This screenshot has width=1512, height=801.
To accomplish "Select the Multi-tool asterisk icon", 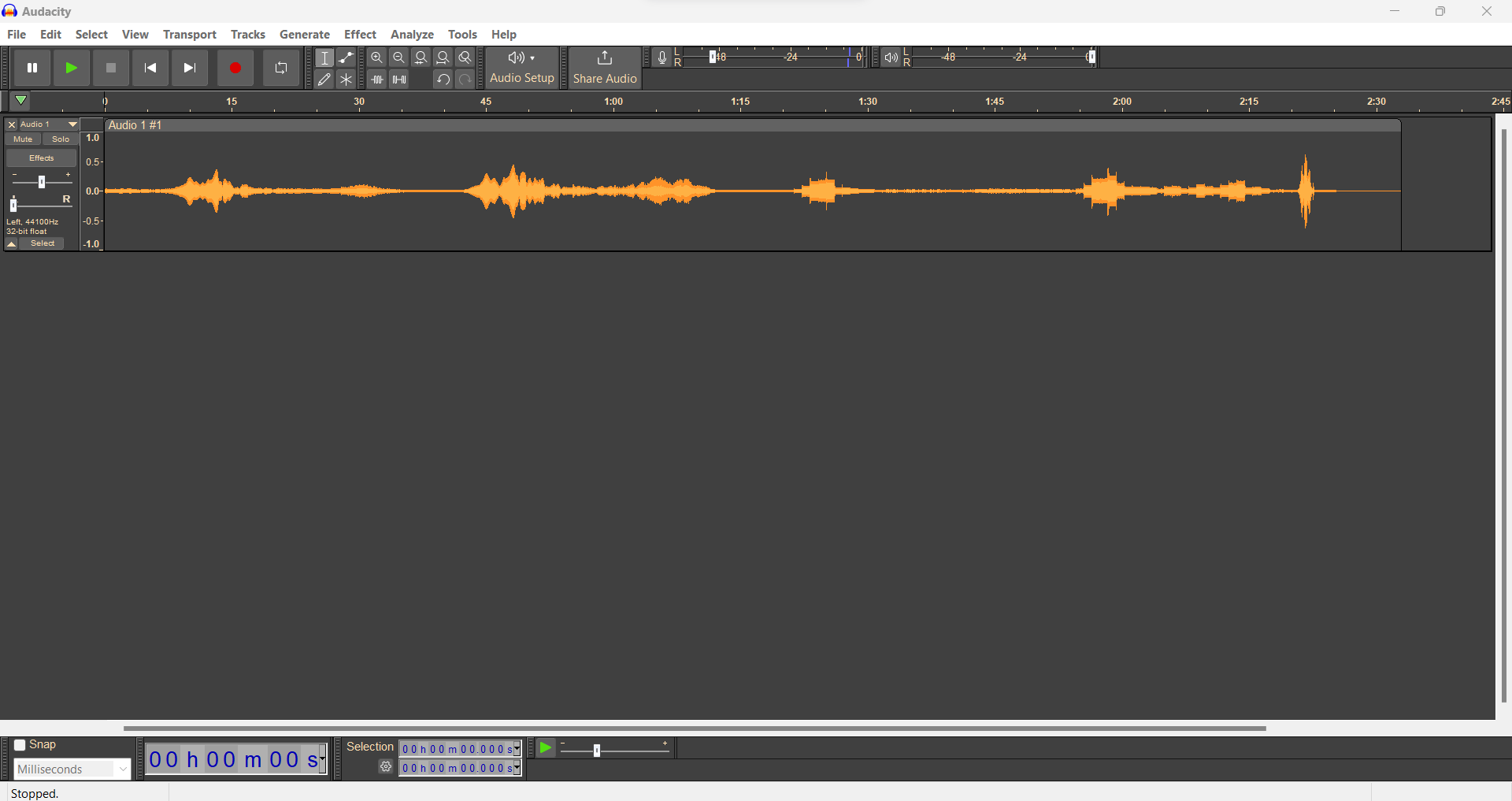I will point(346,80).
